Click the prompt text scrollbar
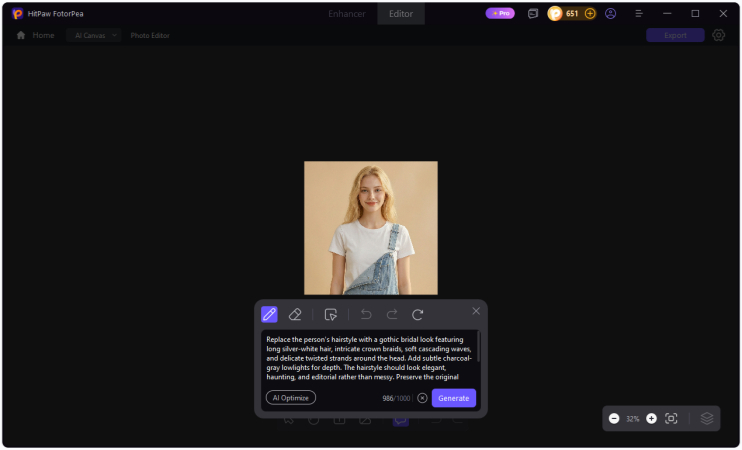 [x=478, y=348]
